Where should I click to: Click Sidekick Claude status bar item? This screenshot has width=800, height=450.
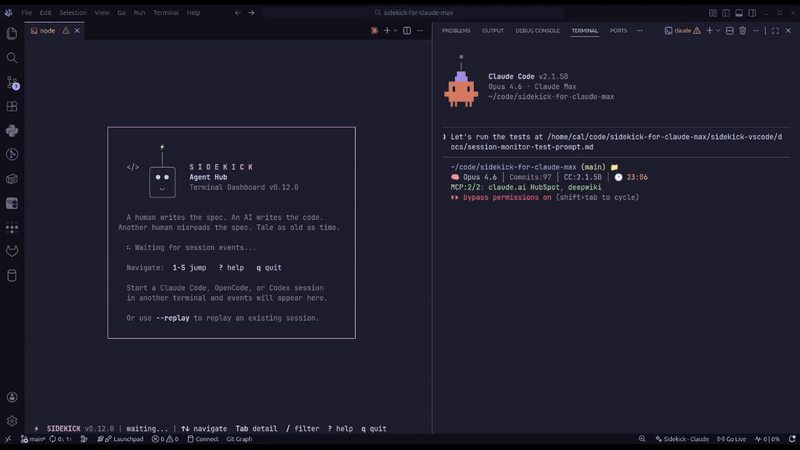[x=682, y=439]
